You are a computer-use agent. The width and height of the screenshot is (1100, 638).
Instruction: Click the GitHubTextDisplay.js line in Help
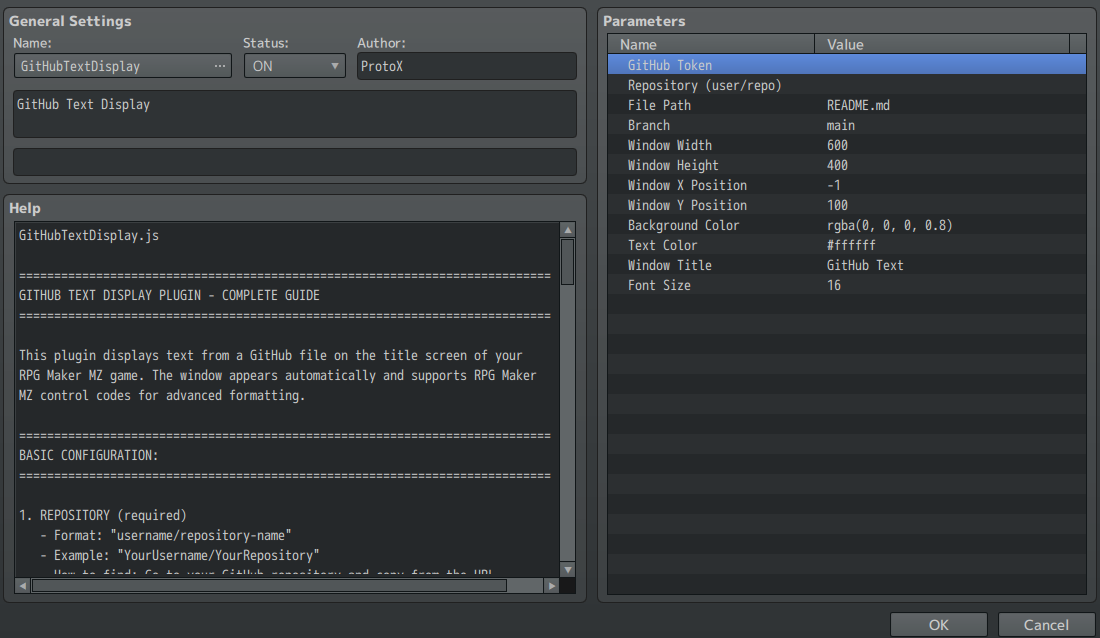[x=89, y=236]
